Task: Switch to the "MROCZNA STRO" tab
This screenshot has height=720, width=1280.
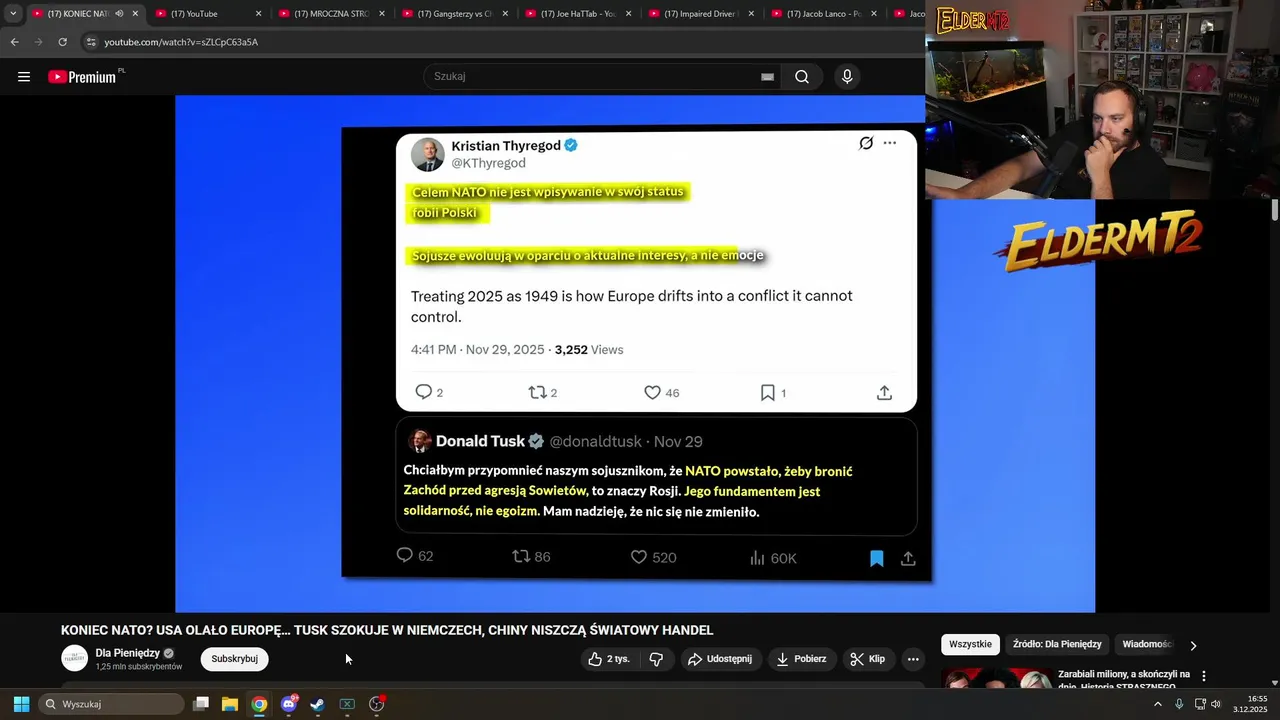Action: coord(331,14)
